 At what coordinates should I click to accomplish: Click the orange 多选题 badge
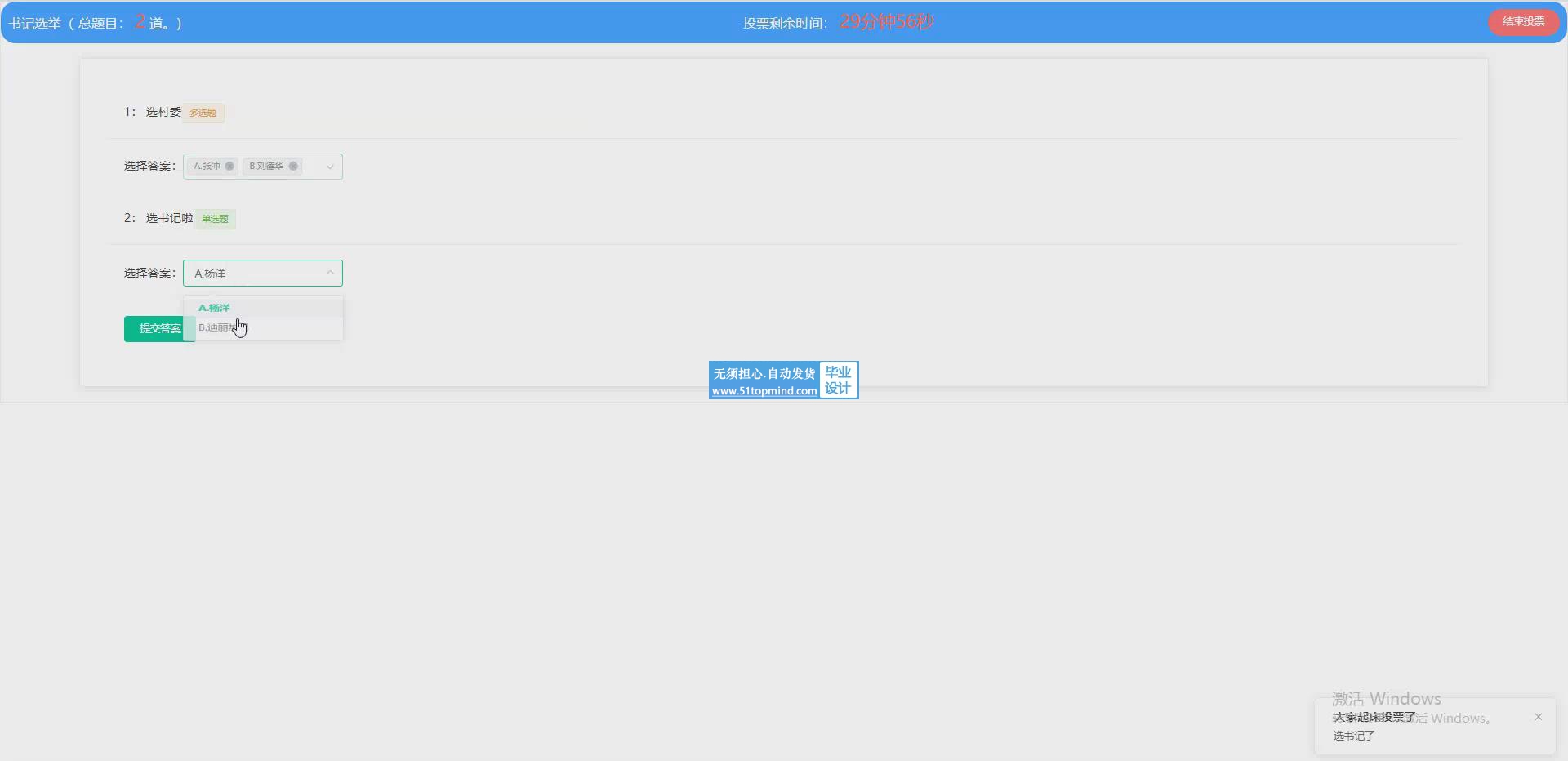203,113
